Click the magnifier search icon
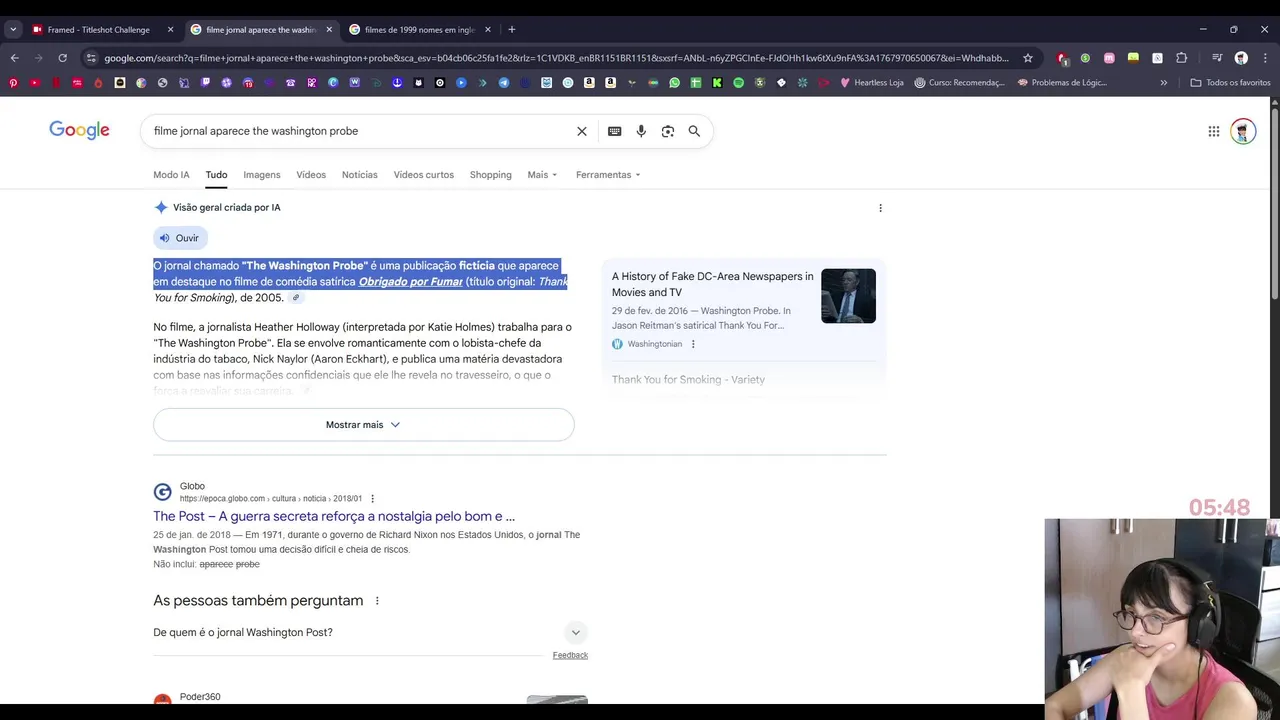The image size is (1280, 720). pos(694,131)
